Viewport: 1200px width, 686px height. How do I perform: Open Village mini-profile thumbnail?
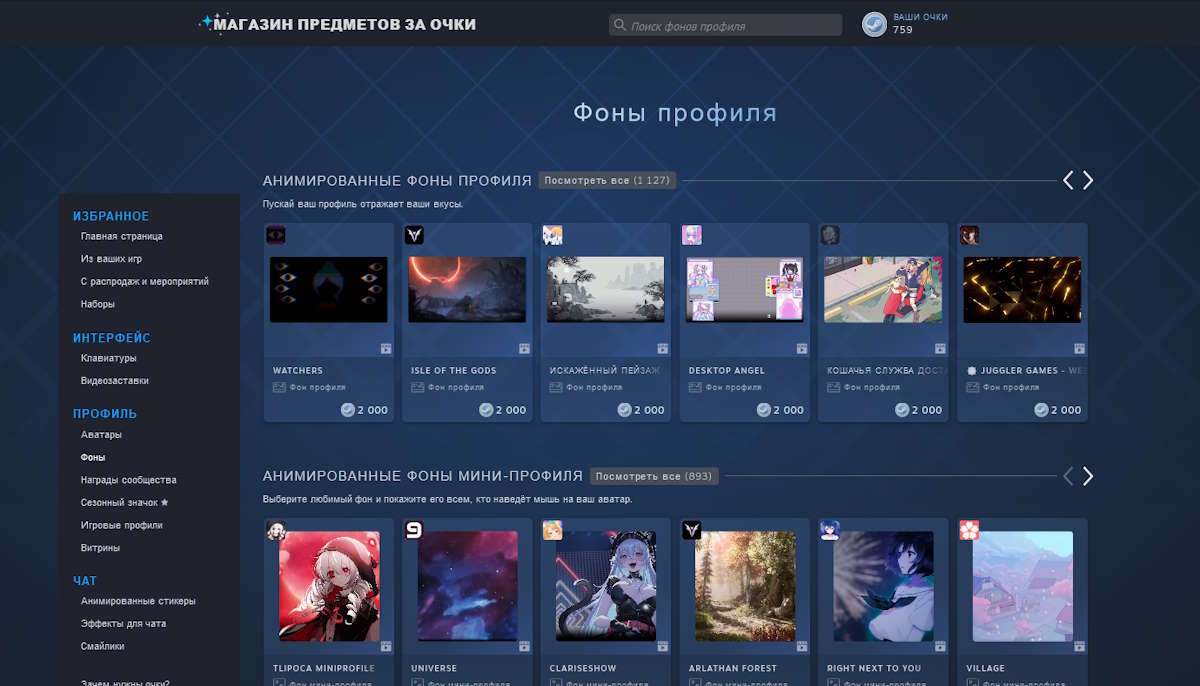[x=1022, y=586]
